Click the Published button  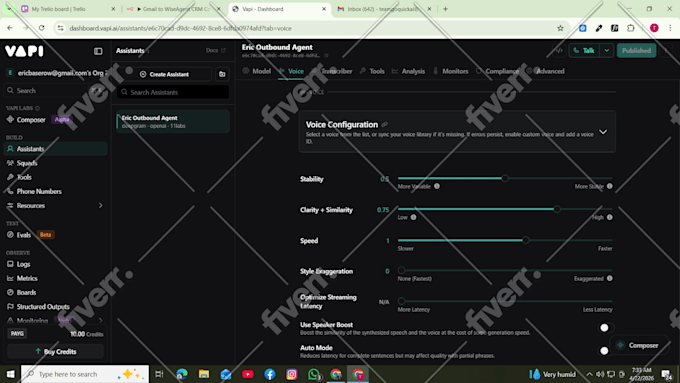point(636,50)
